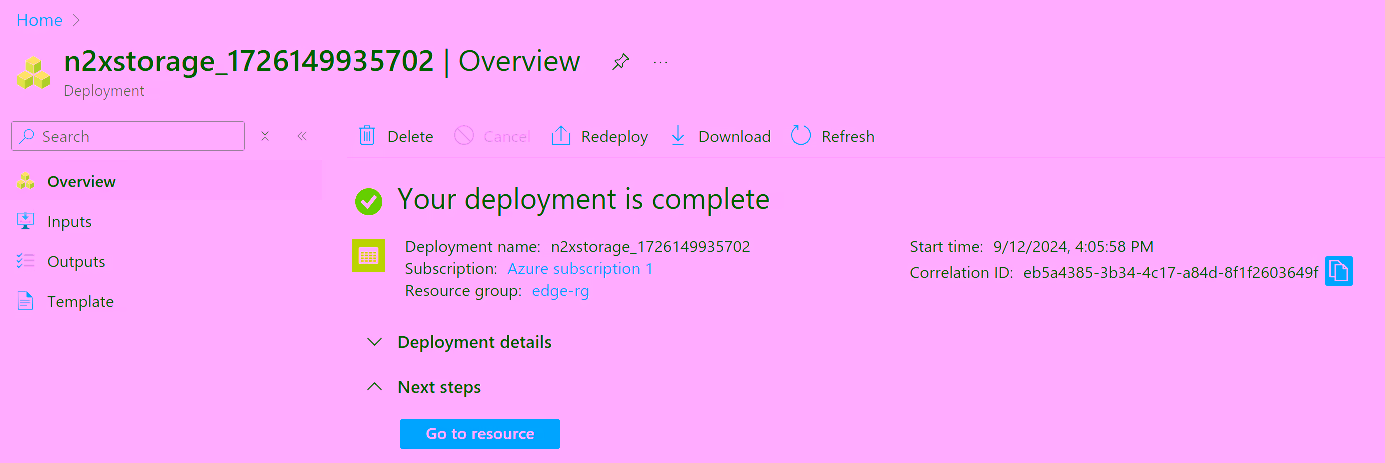
Task: Open the Inputs menu item
Action: coord(162,222)
